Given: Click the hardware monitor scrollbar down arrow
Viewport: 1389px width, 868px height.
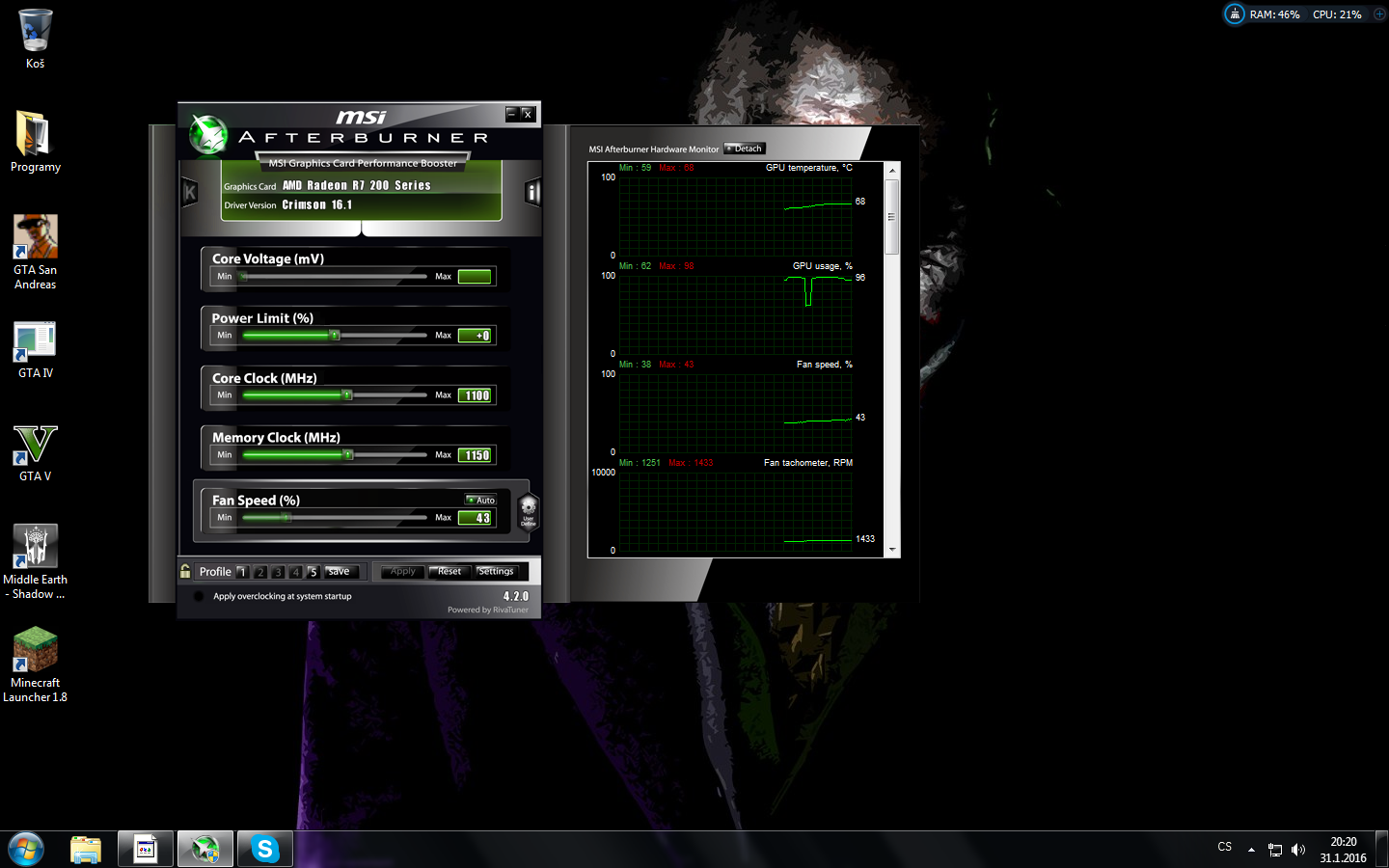Looking at the screenshot, I should click(x=892, y=550).
